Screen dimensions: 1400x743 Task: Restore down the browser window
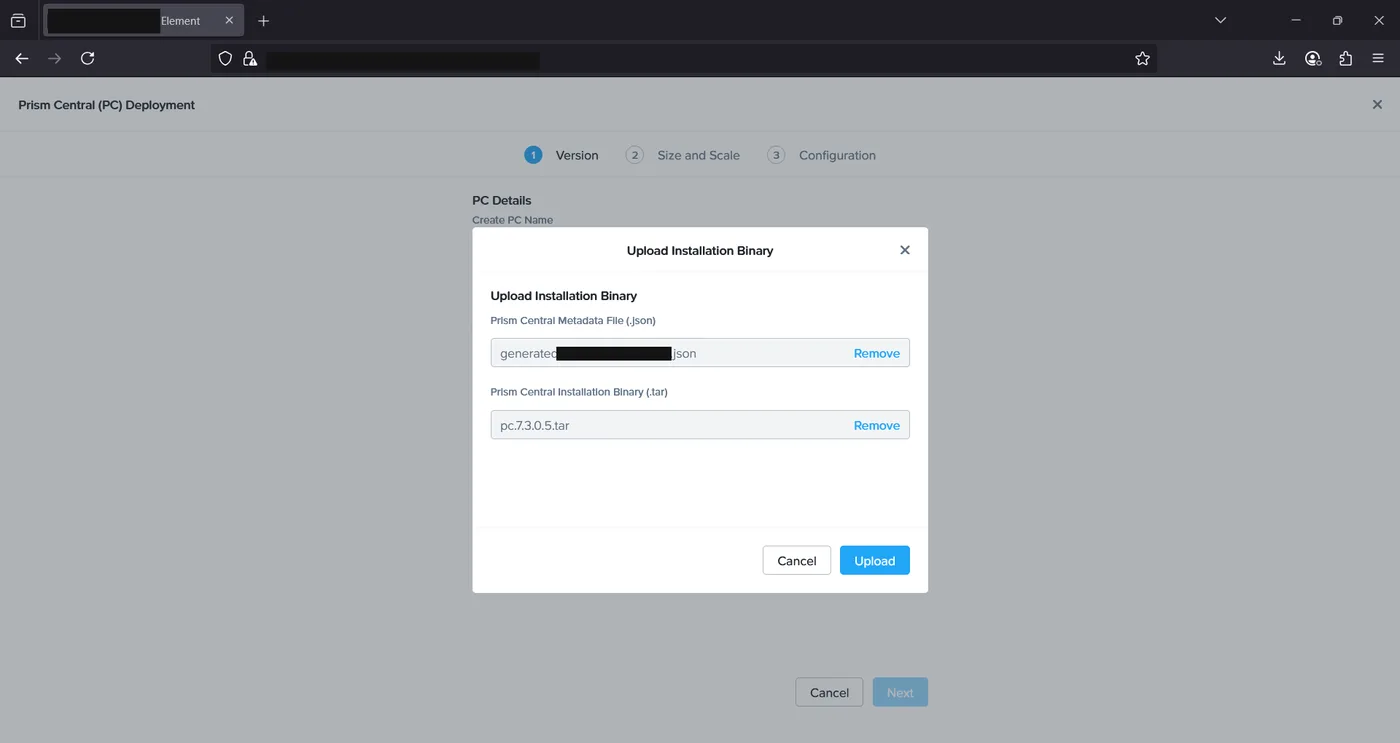1337,20
